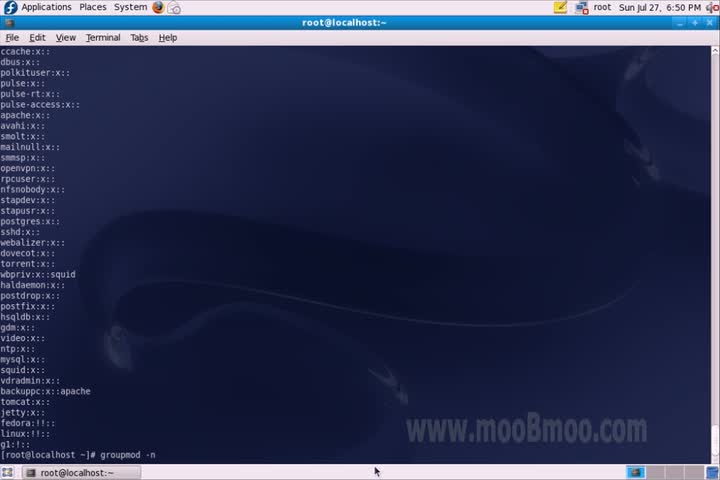Open the System menu
The image size is (720, 480).
tap(130, 7)
